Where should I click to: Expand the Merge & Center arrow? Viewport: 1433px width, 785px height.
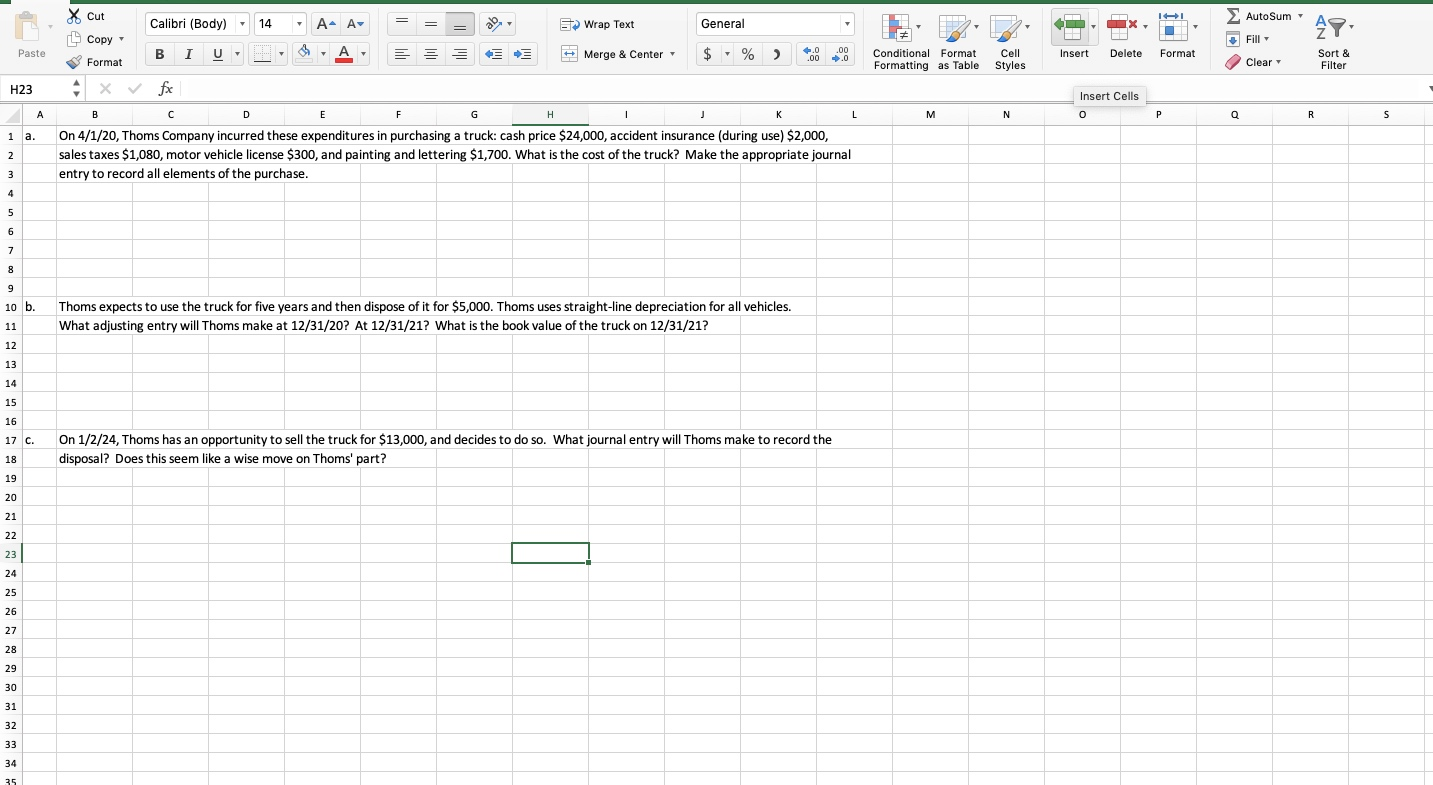[x=672, y=54]
